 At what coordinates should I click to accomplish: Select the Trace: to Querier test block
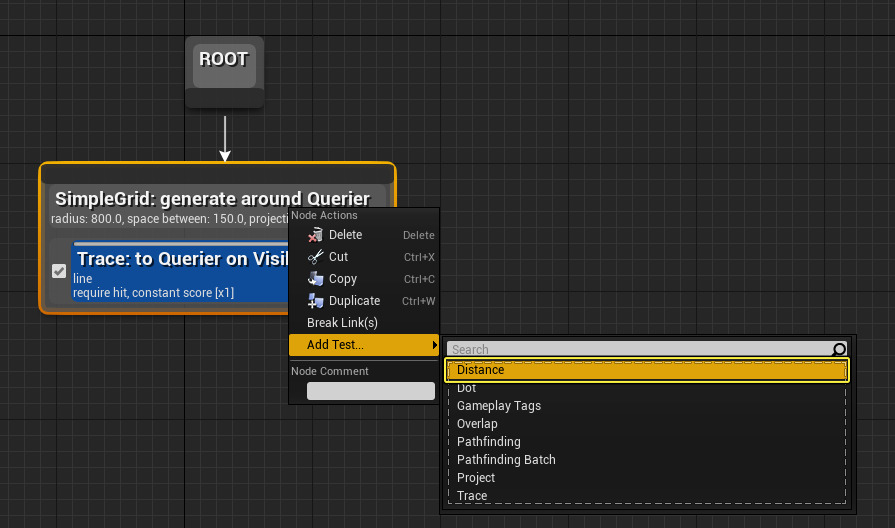pos(180,272)
